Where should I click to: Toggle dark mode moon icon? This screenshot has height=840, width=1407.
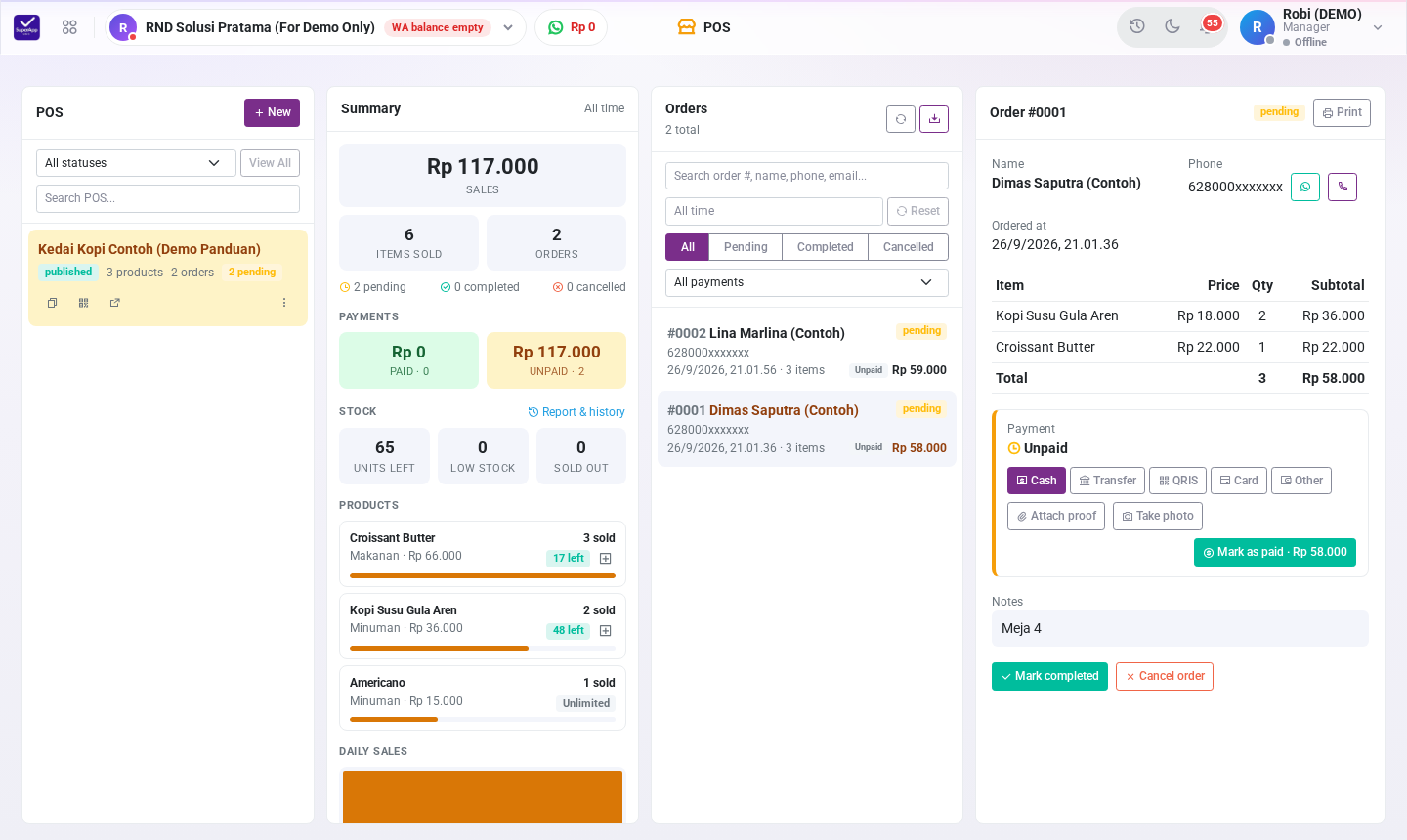pos(1172,26)
